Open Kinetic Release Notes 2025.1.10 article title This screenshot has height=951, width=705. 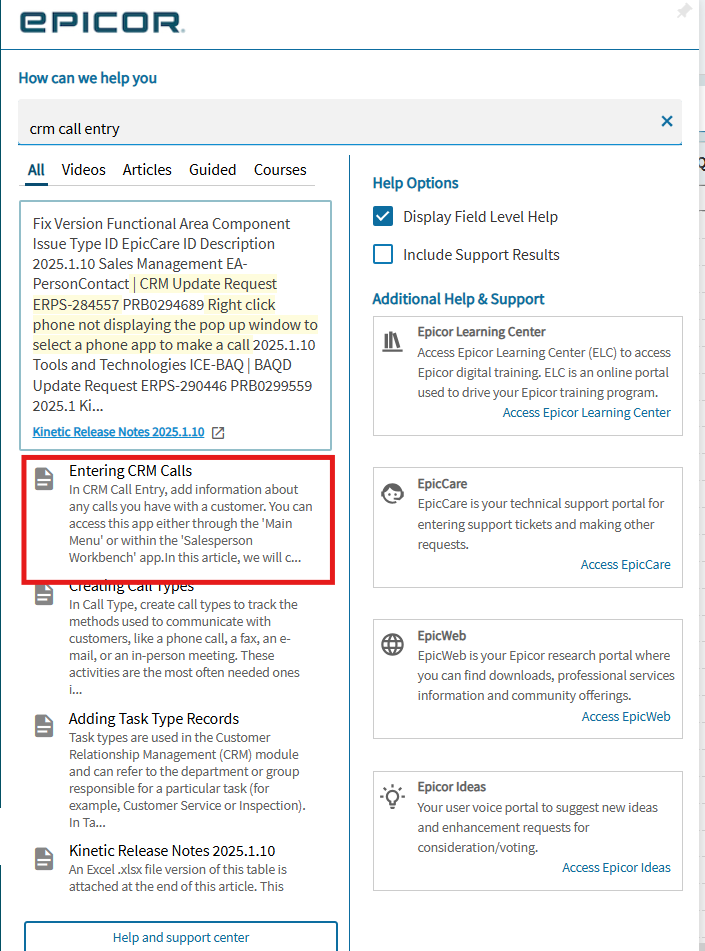pos(172,851)
